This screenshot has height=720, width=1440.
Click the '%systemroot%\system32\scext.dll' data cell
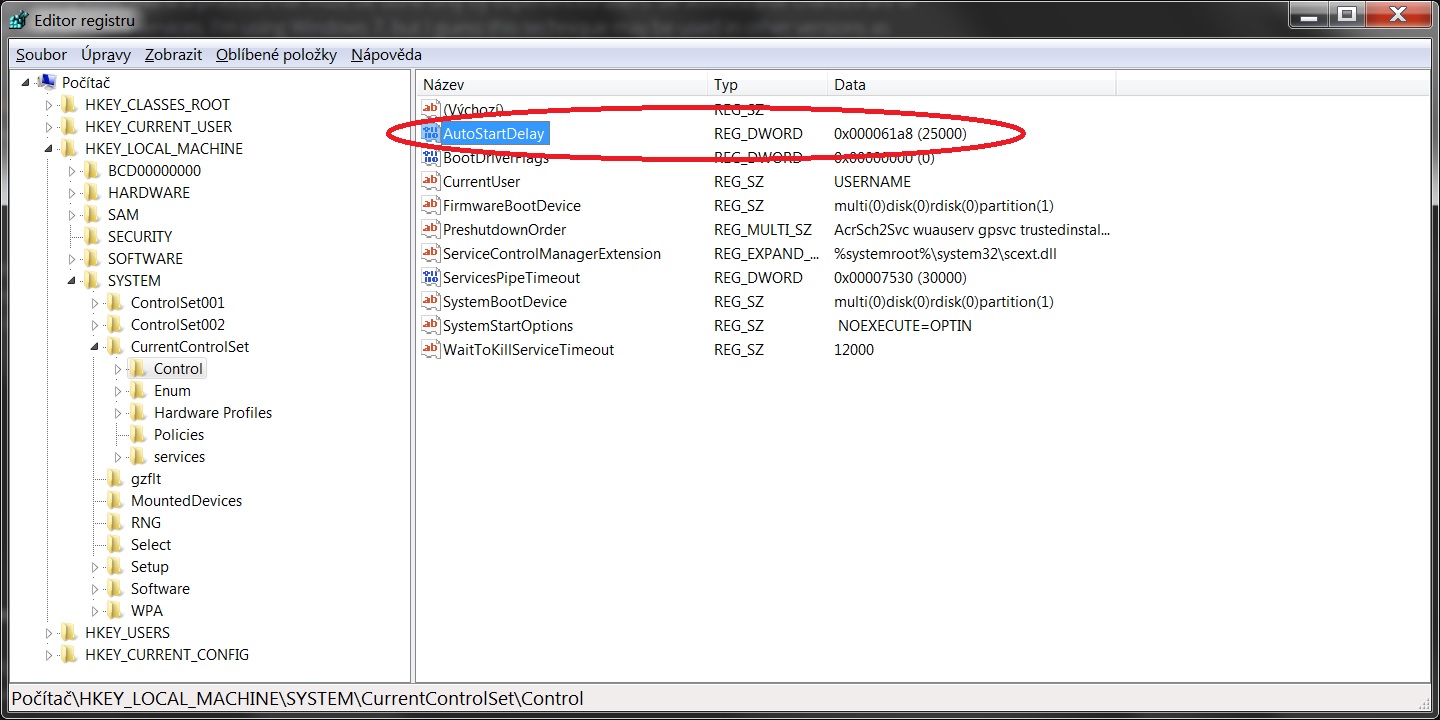pyautogui.click(x=945, y=253)
